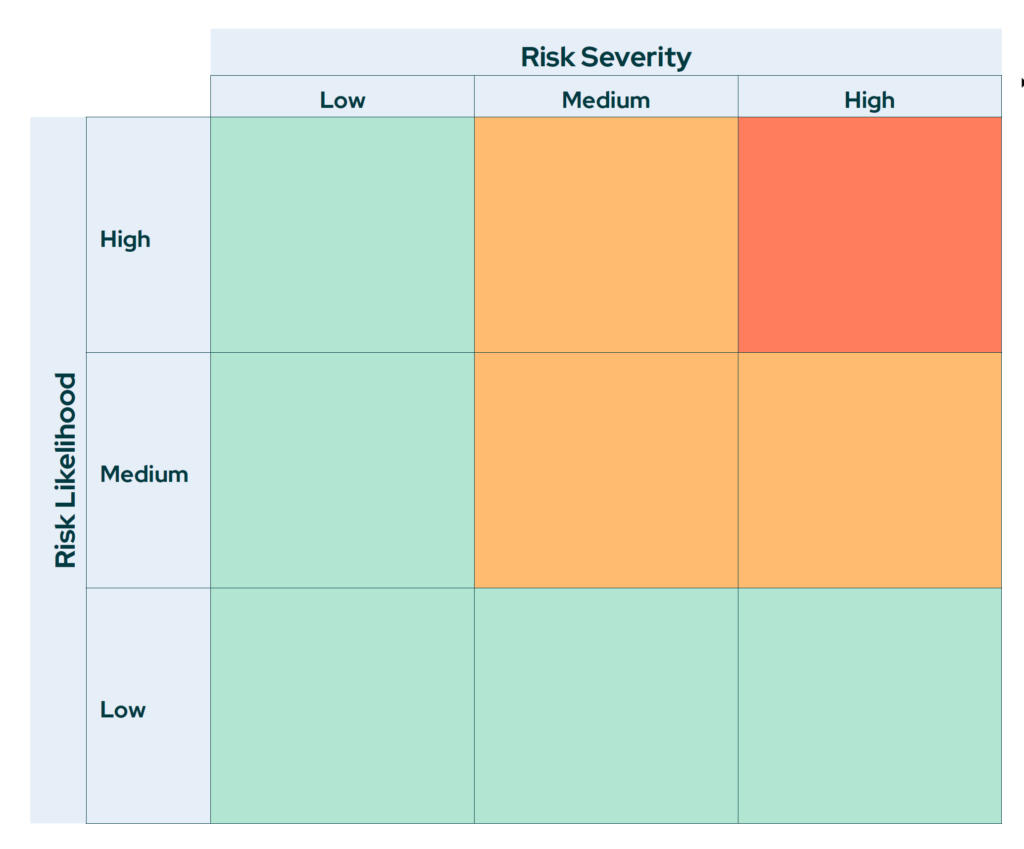
Task: Select the Medium severity column header
Action: 606,100
